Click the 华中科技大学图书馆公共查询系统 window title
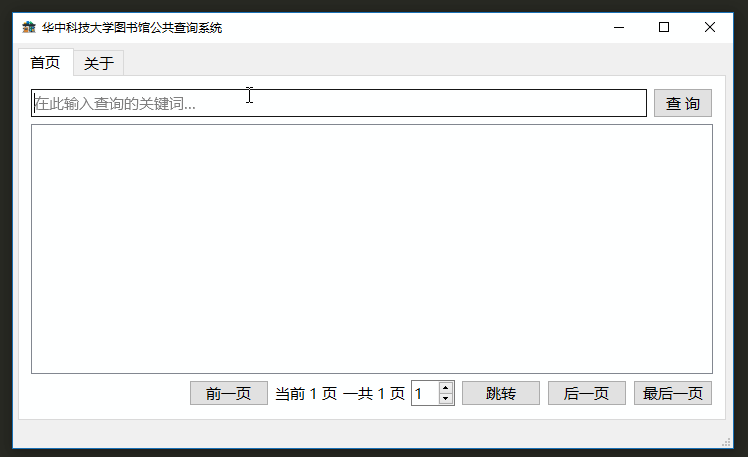 click(x=132, y=28)
